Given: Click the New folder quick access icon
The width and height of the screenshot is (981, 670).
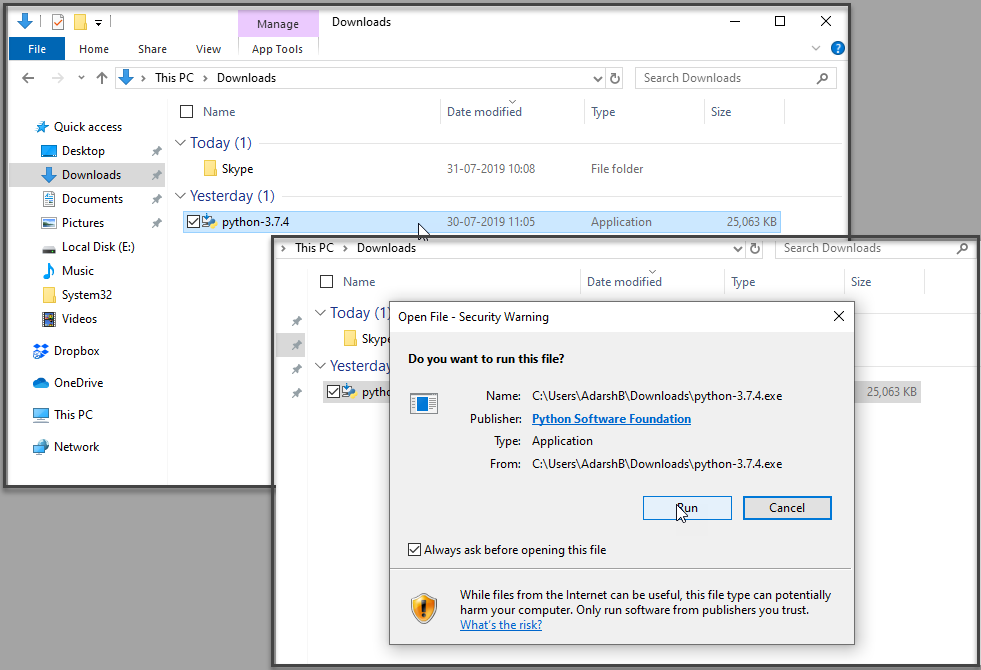Looking at the screenshot, I should [x=80, y=22].
